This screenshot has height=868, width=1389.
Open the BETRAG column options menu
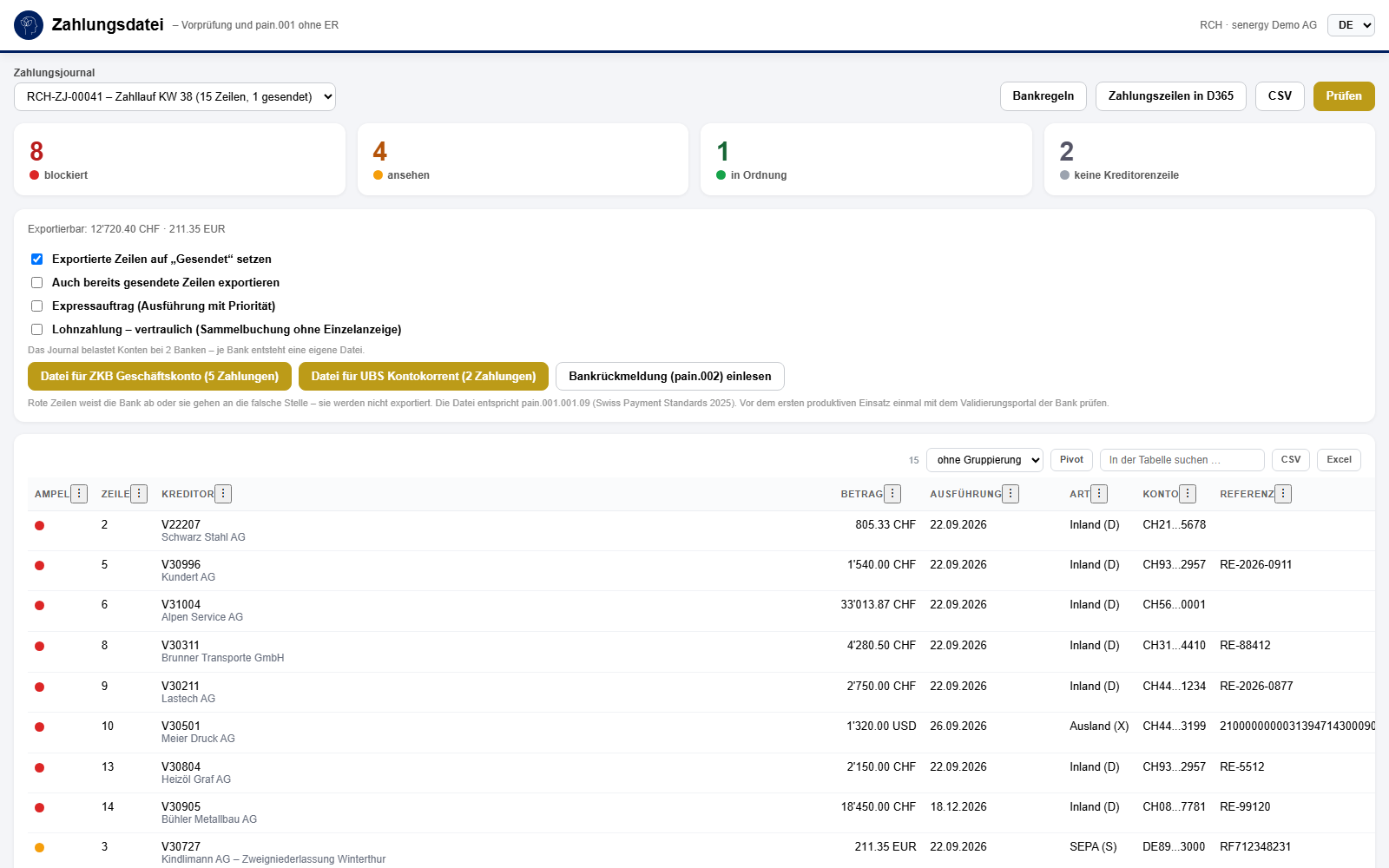point(892,494)
